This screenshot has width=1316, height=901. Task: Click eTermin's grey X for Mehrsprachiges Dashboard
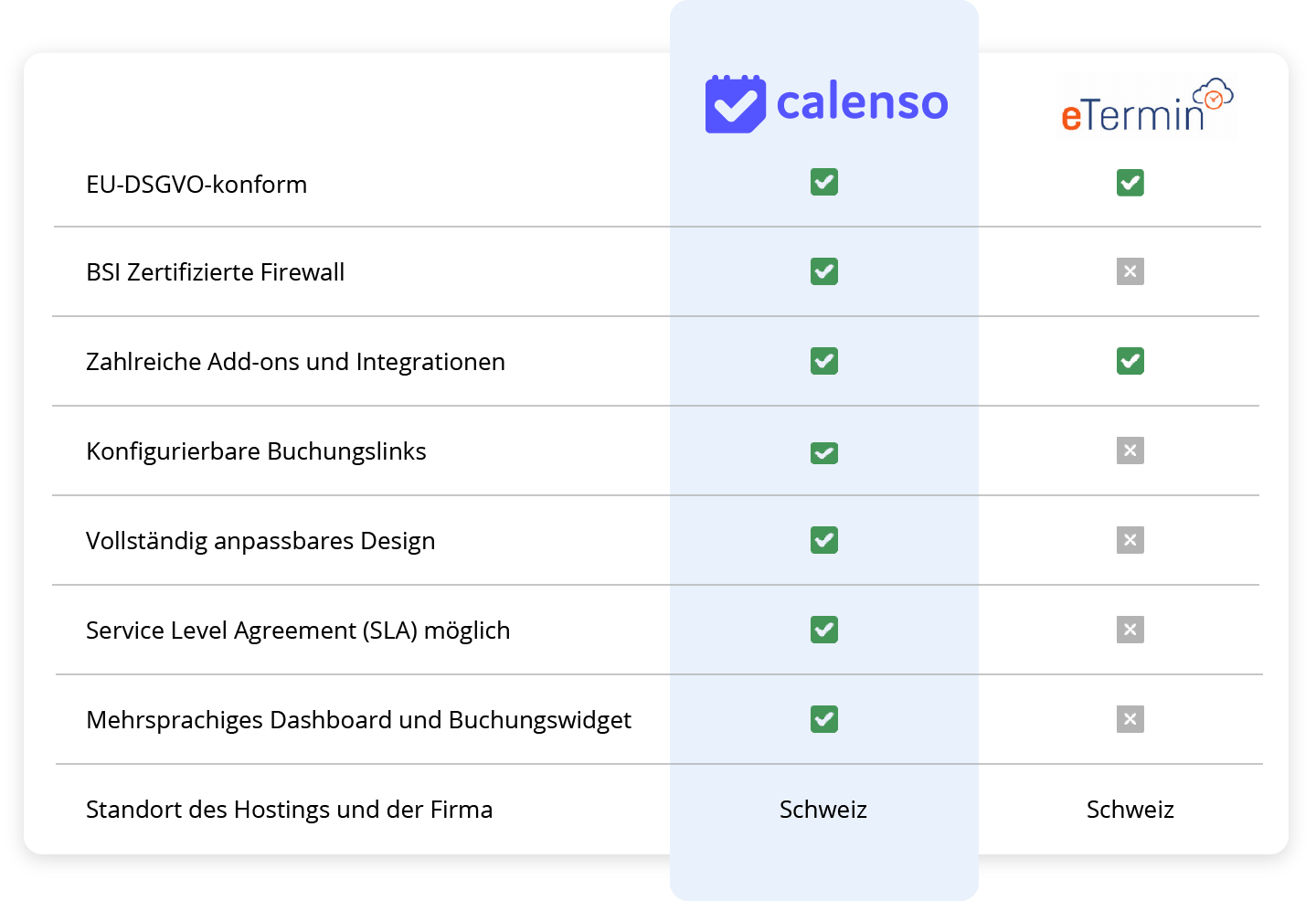[x=1130, y=719]
